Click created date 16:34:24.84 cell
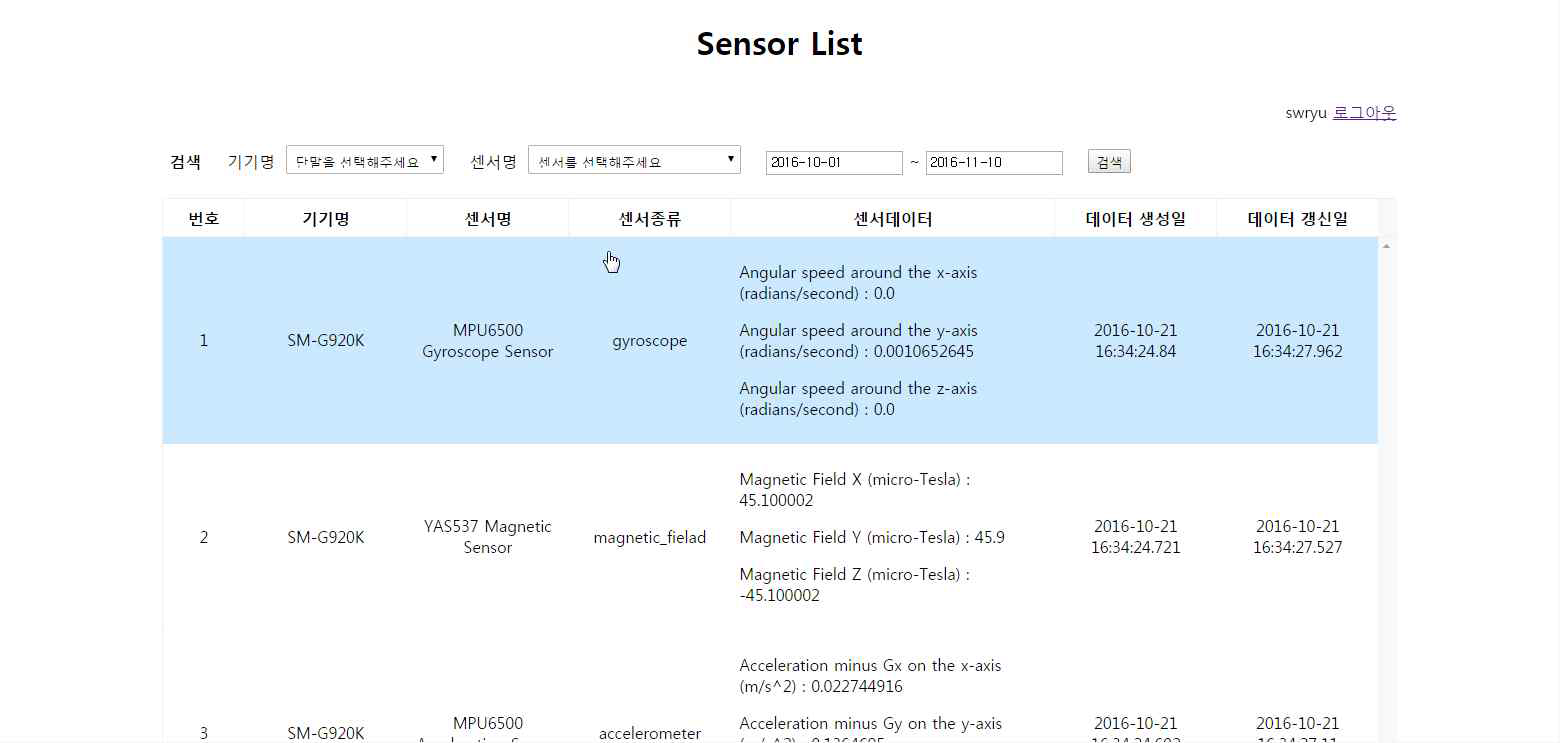 coord(1136,341)
